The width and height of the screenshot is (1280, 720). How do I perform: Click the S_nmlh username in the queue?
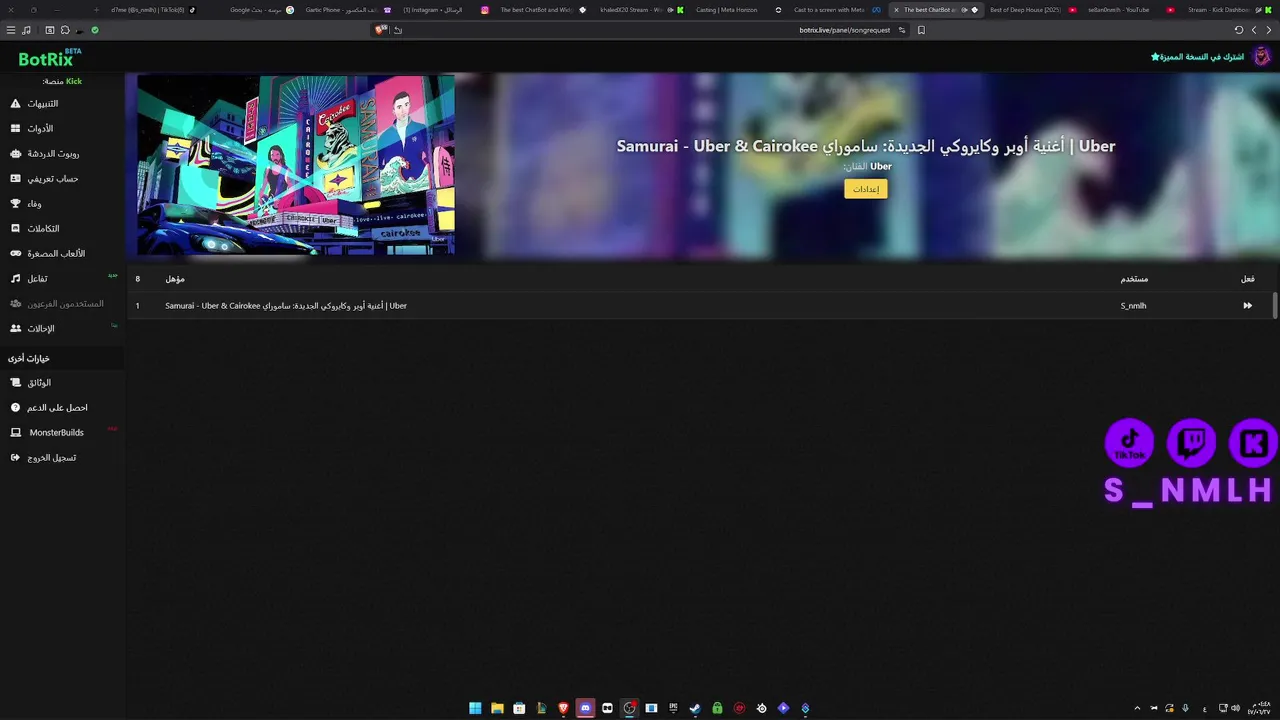click(x=1133, y=306)
